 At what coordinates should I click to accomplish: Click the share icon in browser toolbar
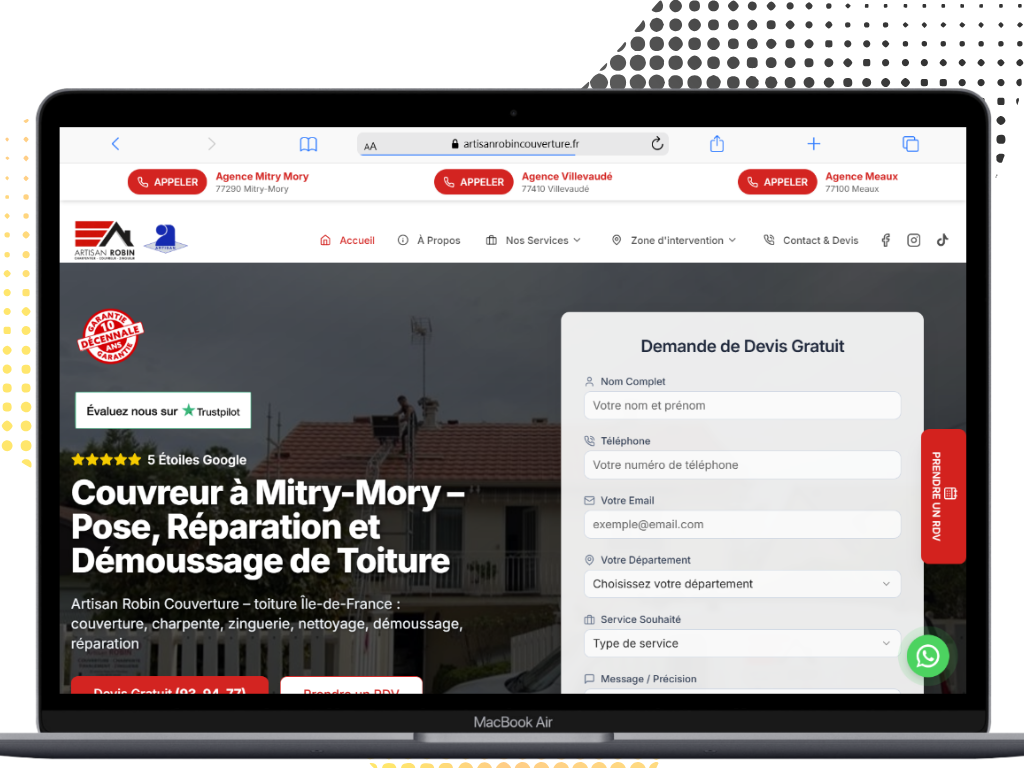click(716, 144)
